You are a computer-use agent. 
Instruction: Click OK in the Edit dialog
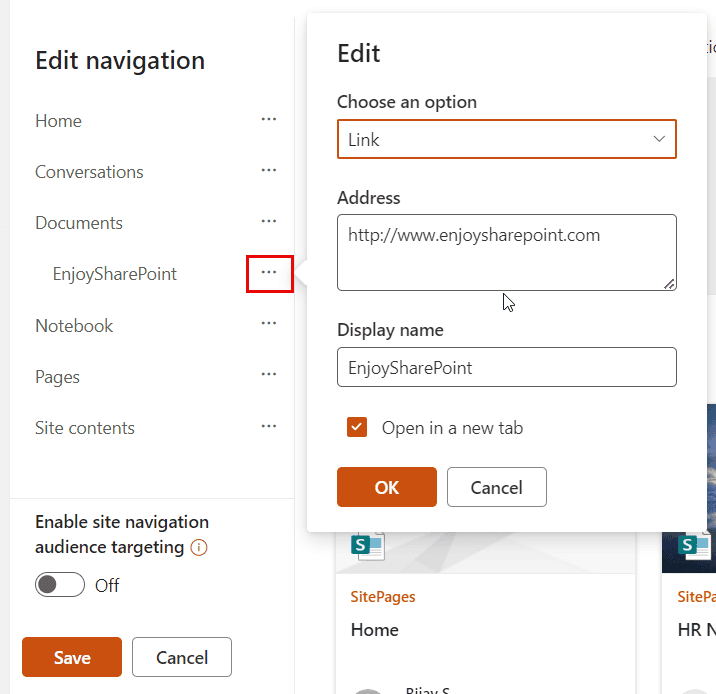(387, 487)
